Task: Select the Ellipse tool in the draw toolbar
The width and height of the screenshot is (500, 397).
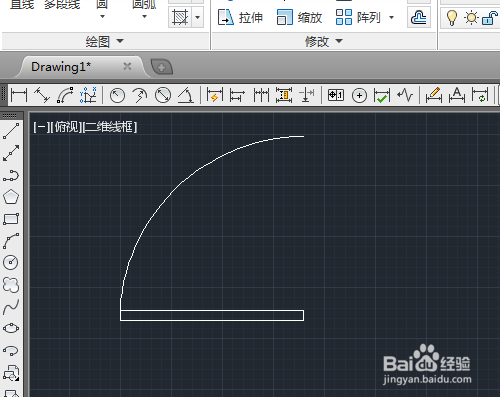Action: [x=11, y=328]
